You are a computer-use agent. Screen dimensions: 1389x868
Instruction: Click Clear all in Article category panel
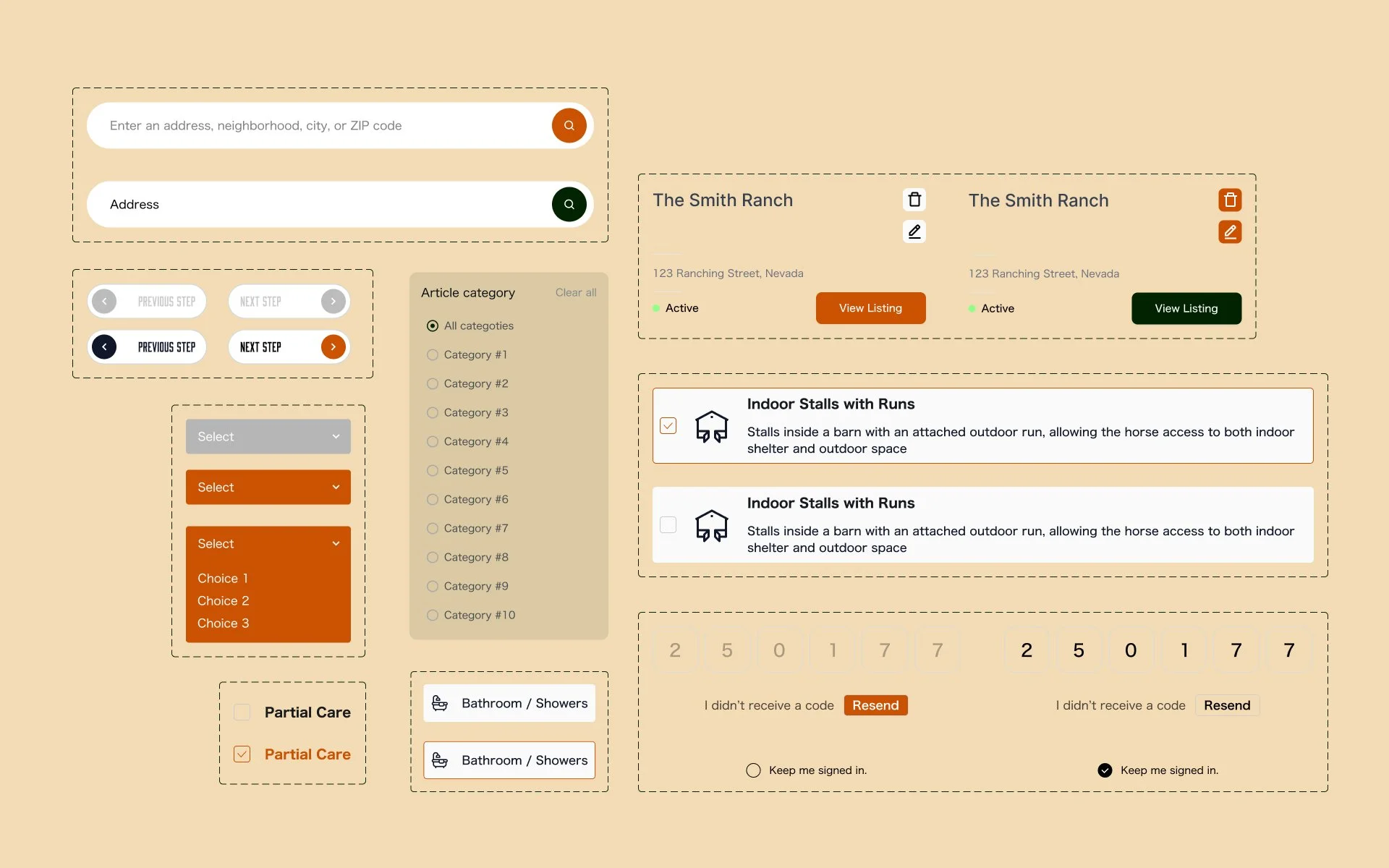coord(576,293)
